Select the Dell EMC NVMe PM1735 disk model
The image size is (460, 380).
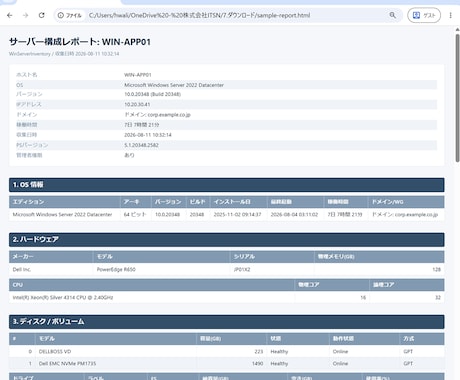point(67,363)
